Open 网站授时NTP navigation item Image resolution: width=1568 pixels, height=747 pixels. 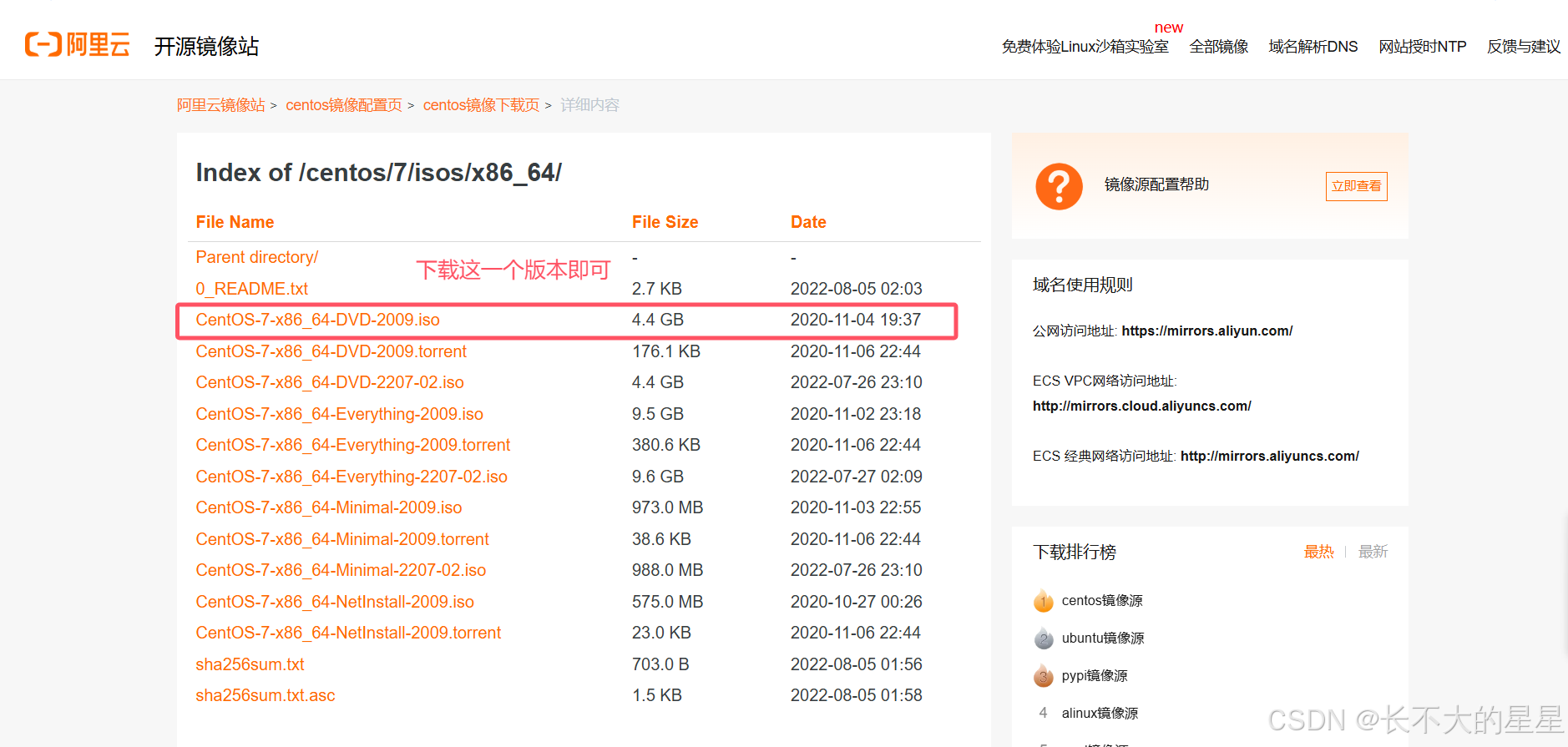tap(1422, 47)
